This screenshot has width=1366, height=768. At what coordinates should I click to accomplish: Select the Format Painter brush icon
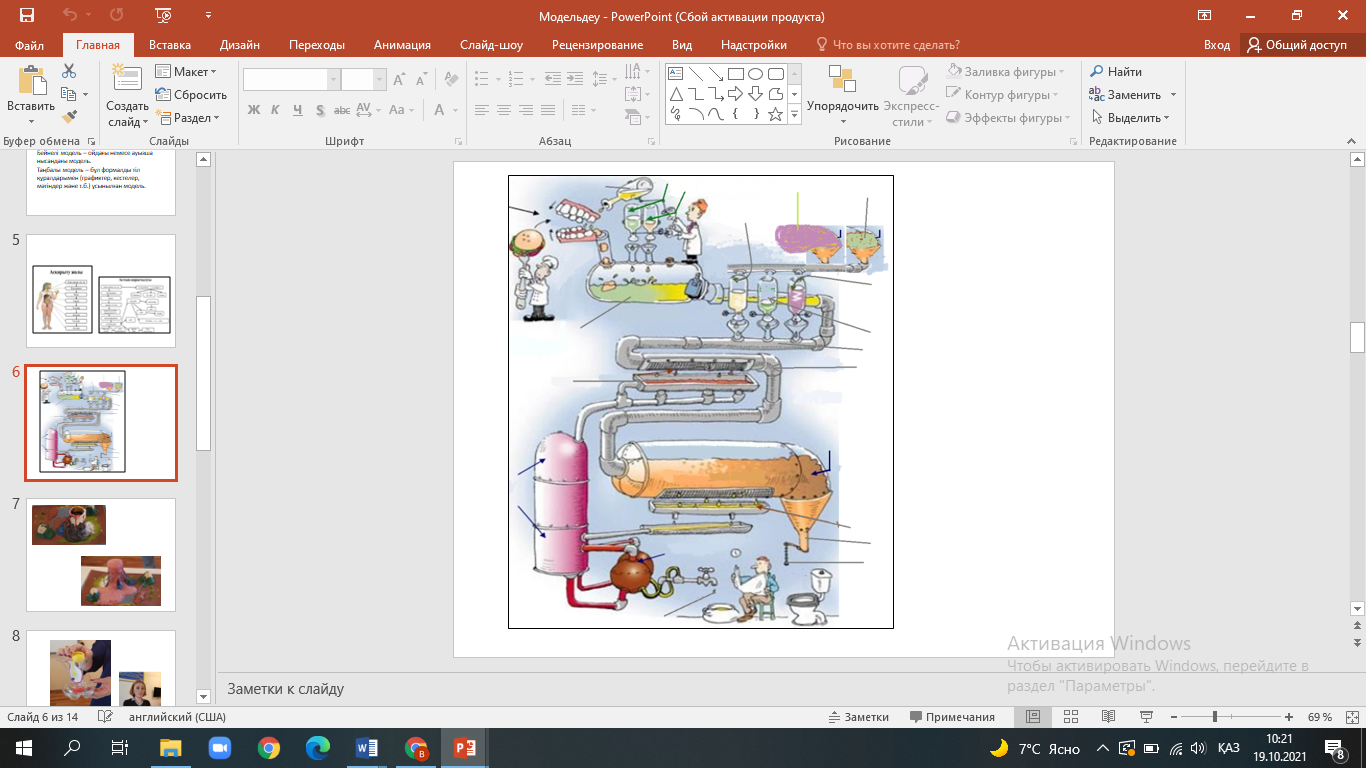(x=69, y=117)
